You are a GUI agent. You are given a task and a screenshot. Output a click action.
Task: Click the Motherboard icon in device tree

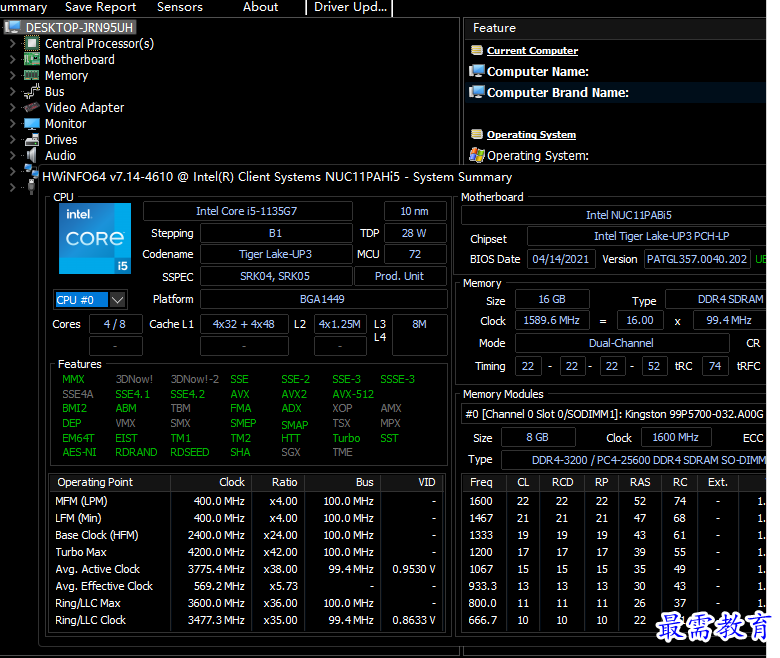click(32, 60)
